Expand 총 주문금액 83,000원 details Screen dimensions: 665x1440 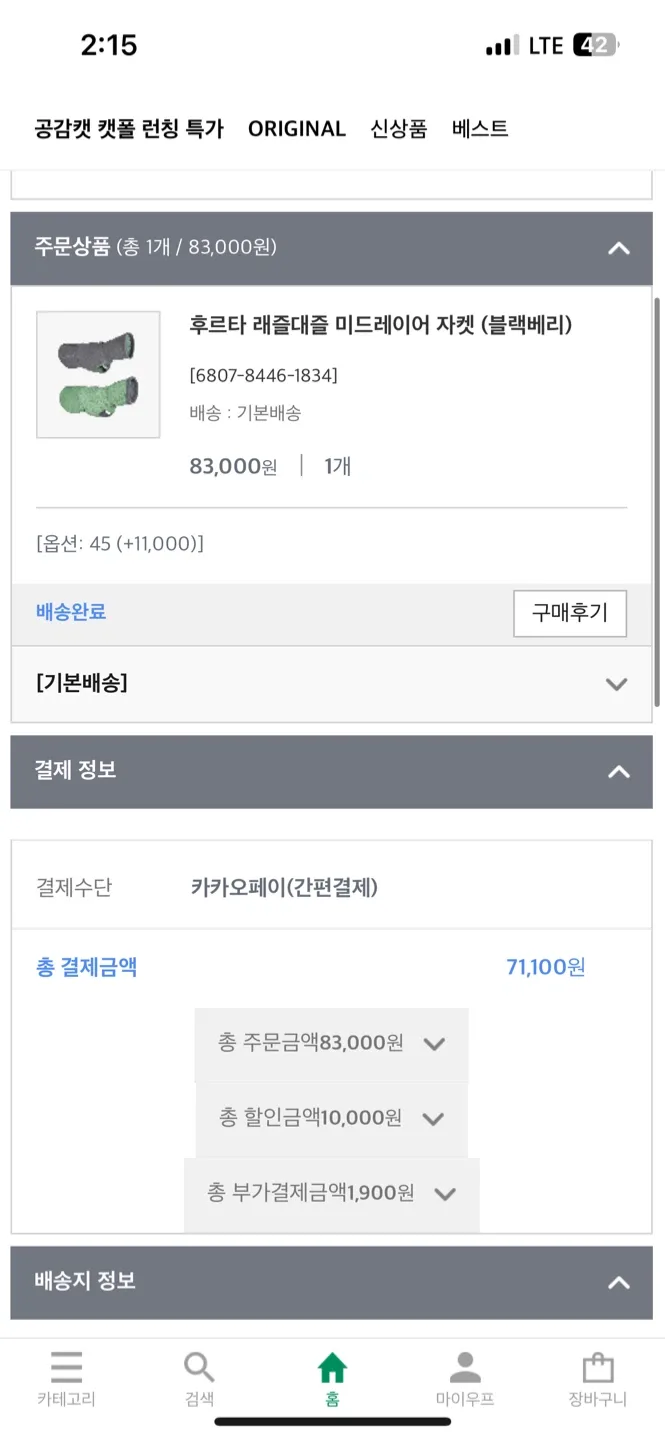[x=433, y=1044]
